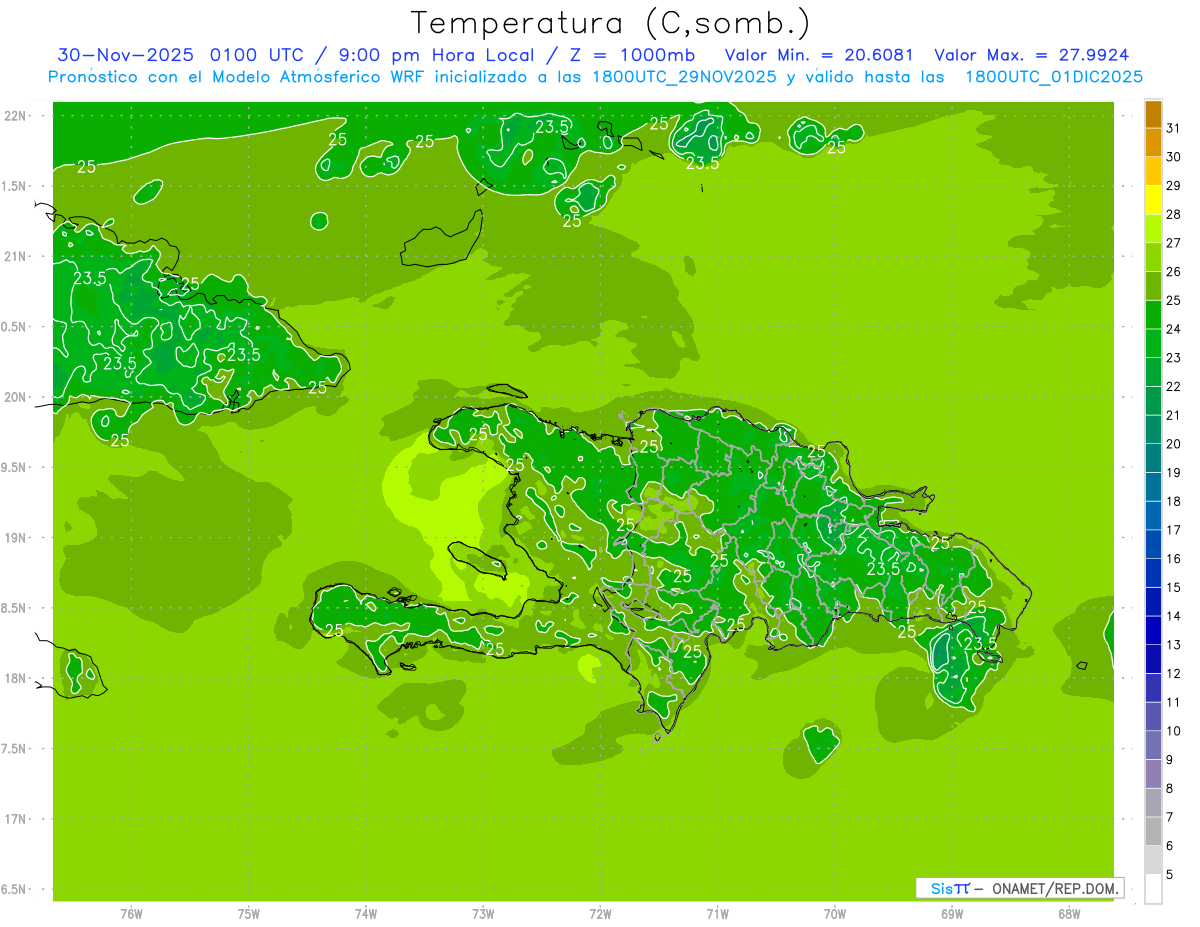Click the 73W longitude label
Image resolution: width=1200 pixels, height=927 pixels.
click(x=483, y=914)
